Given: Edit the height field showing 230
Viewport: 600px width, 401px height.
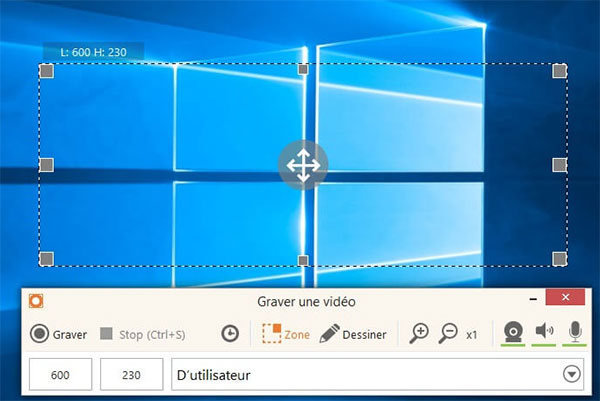Looking at the screenshot, I should (132, 375).
